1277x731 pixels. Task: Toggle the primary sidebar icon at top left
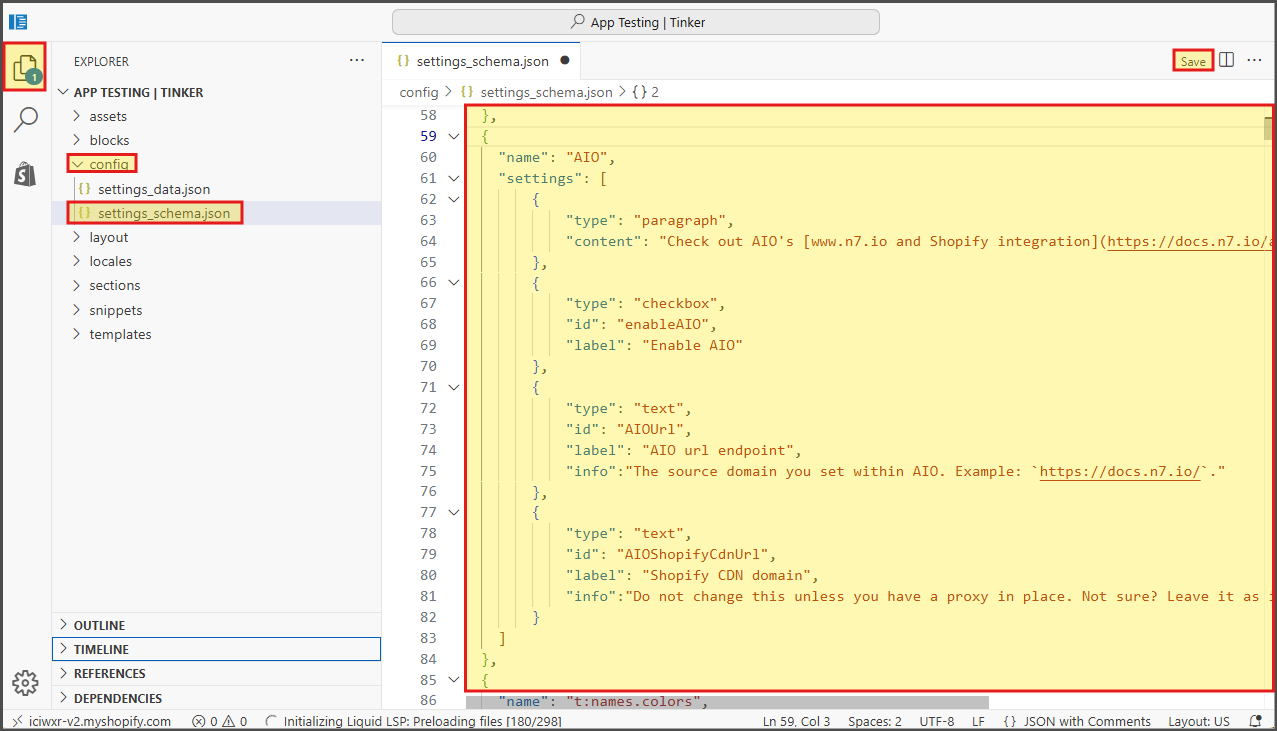18,21
